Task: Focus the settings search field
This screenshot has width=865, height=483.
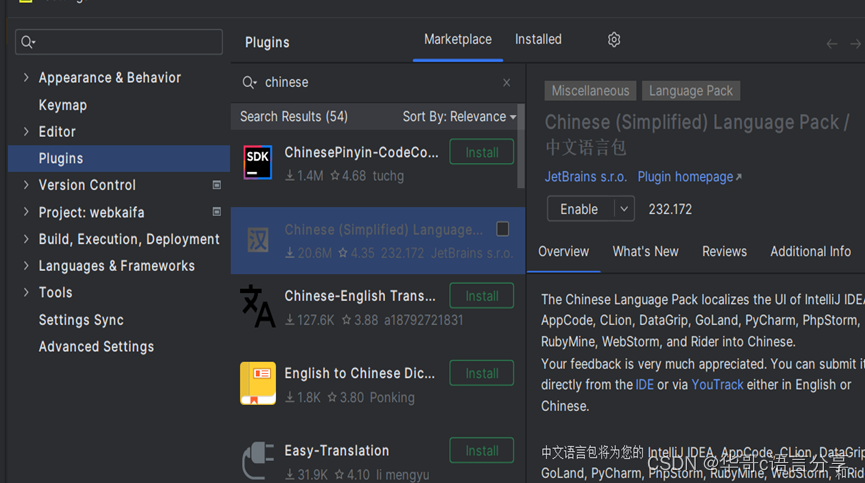Action: [119, 42]
